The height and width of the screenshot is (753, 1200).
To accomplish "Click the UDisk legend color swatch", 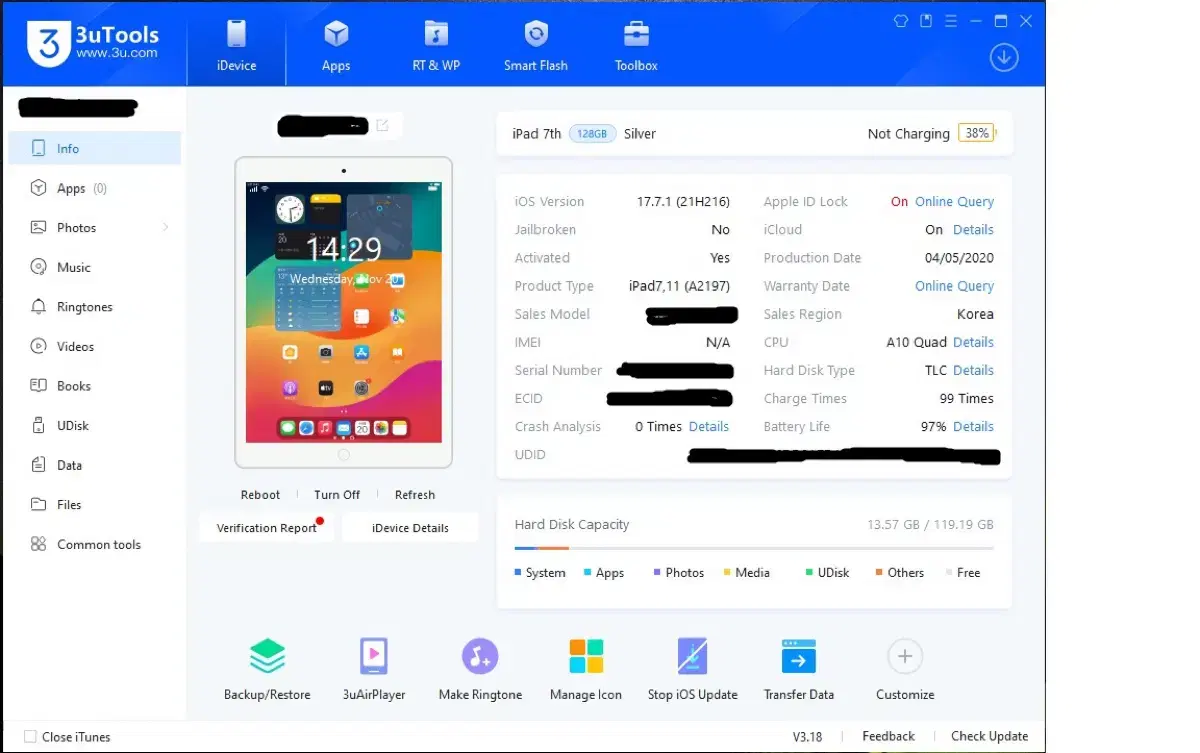I will (808, 572).
